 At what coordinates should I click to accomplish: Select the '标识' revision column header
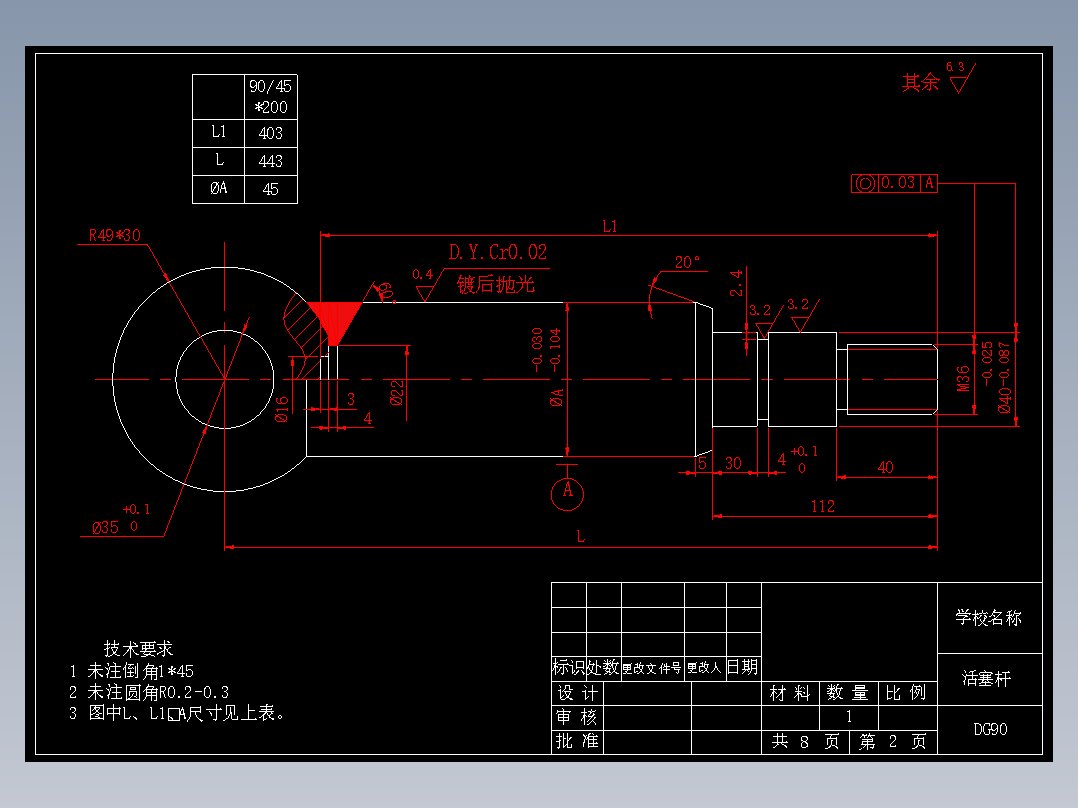tap(569, 667)
